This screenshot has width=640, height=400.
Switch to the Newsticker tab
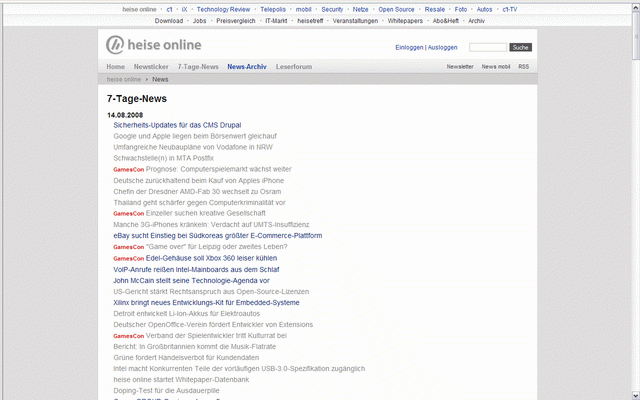(151, 67)
